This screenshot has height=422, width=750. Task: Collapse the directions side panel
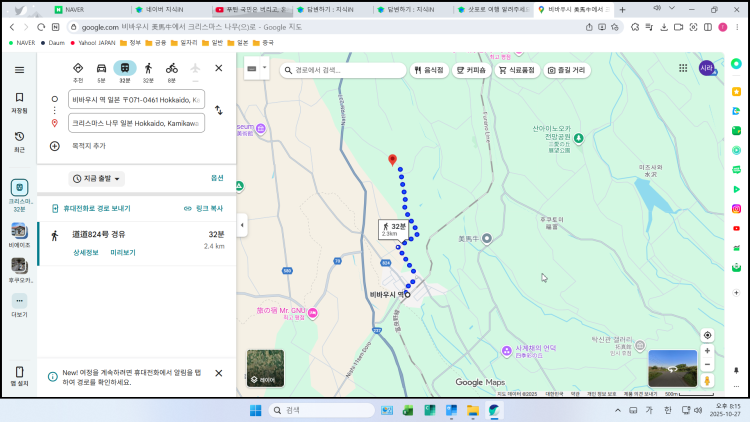[x=241, y=225]
